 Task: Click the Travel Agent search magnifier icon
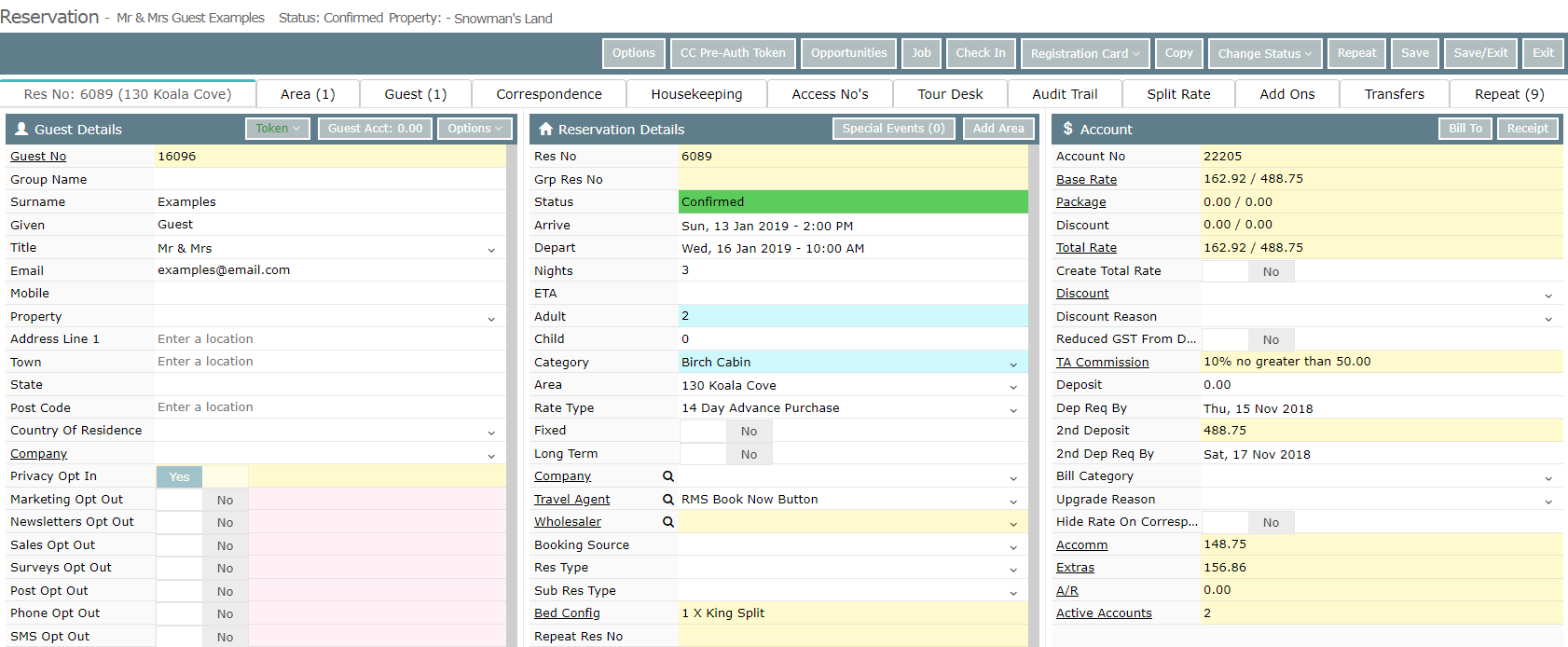point(668,500)
